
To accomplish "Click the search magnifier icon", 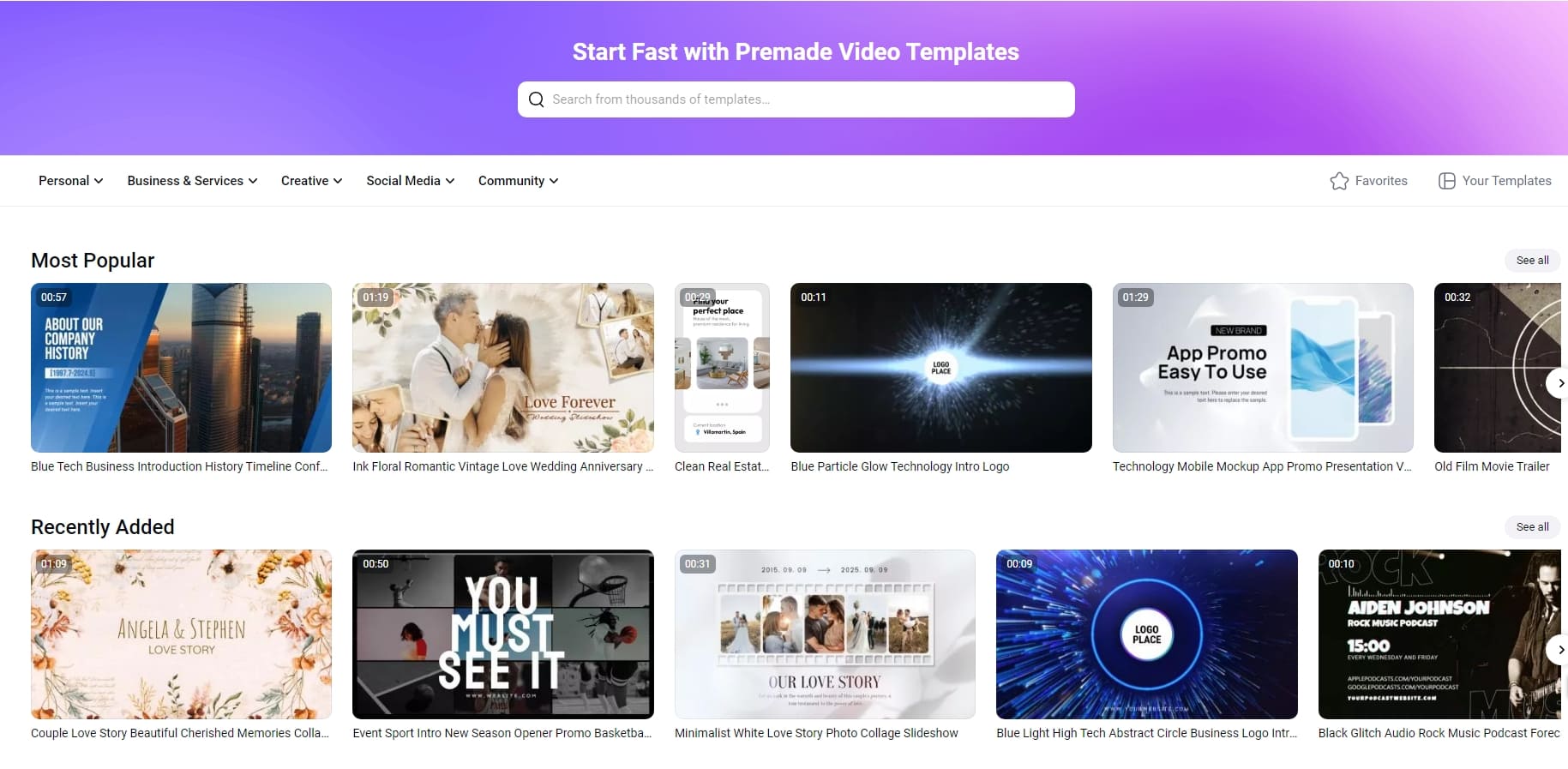I will (x=537, y=99).
